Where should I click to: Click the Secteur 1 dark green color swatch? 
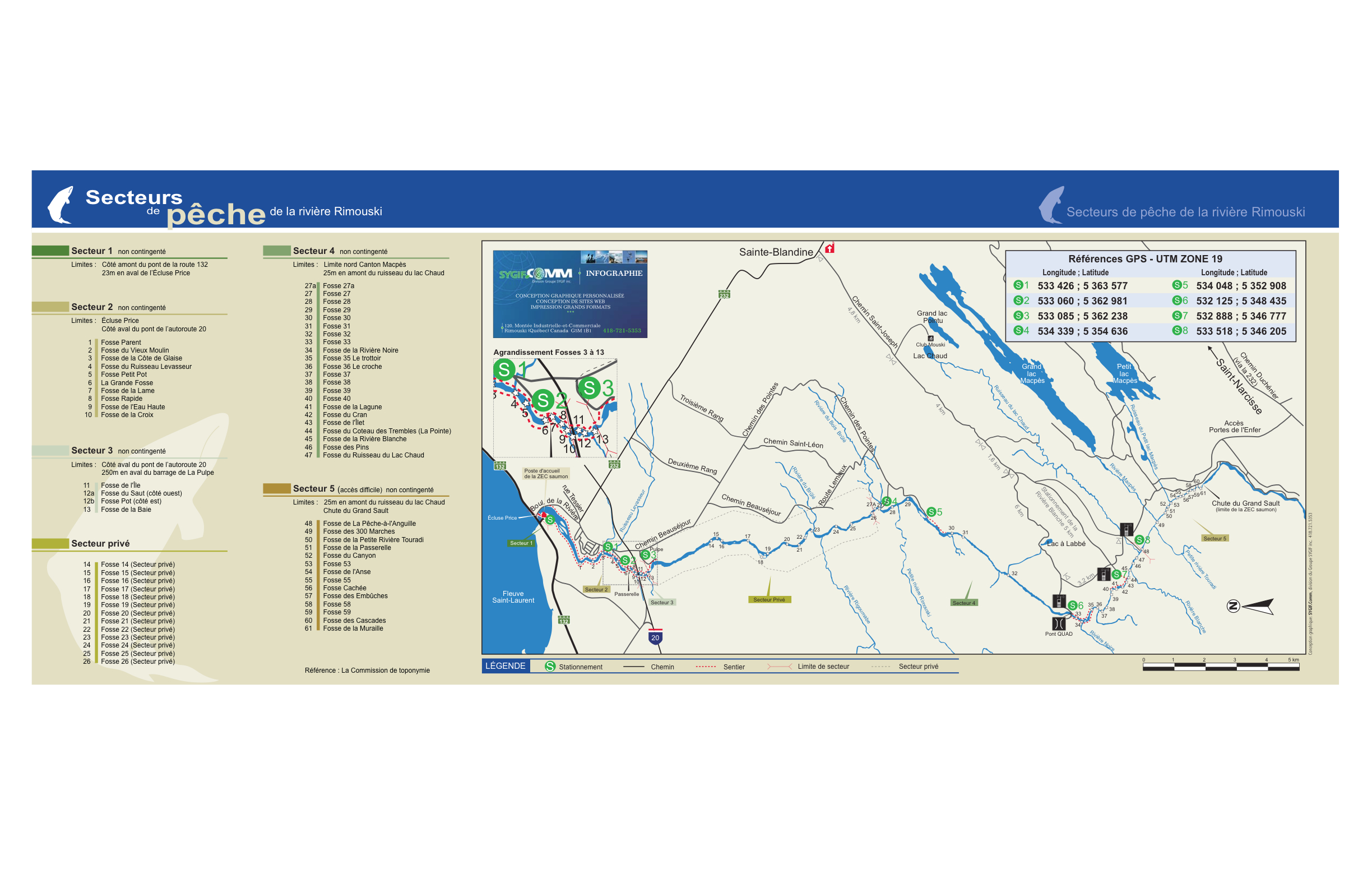[x=50, y=251]
